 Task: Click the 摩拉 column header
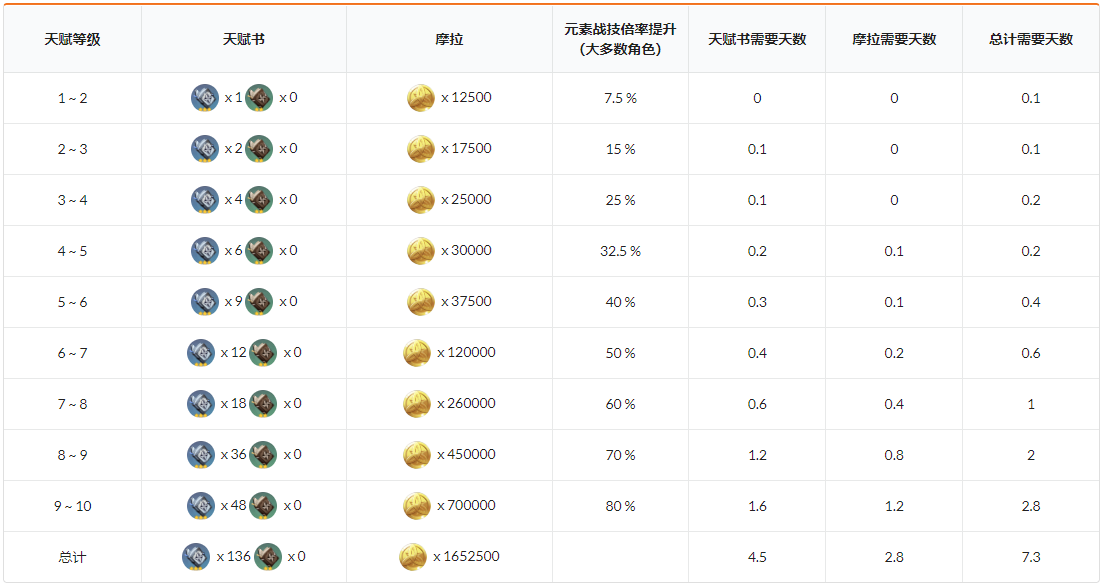pos(449,39)
